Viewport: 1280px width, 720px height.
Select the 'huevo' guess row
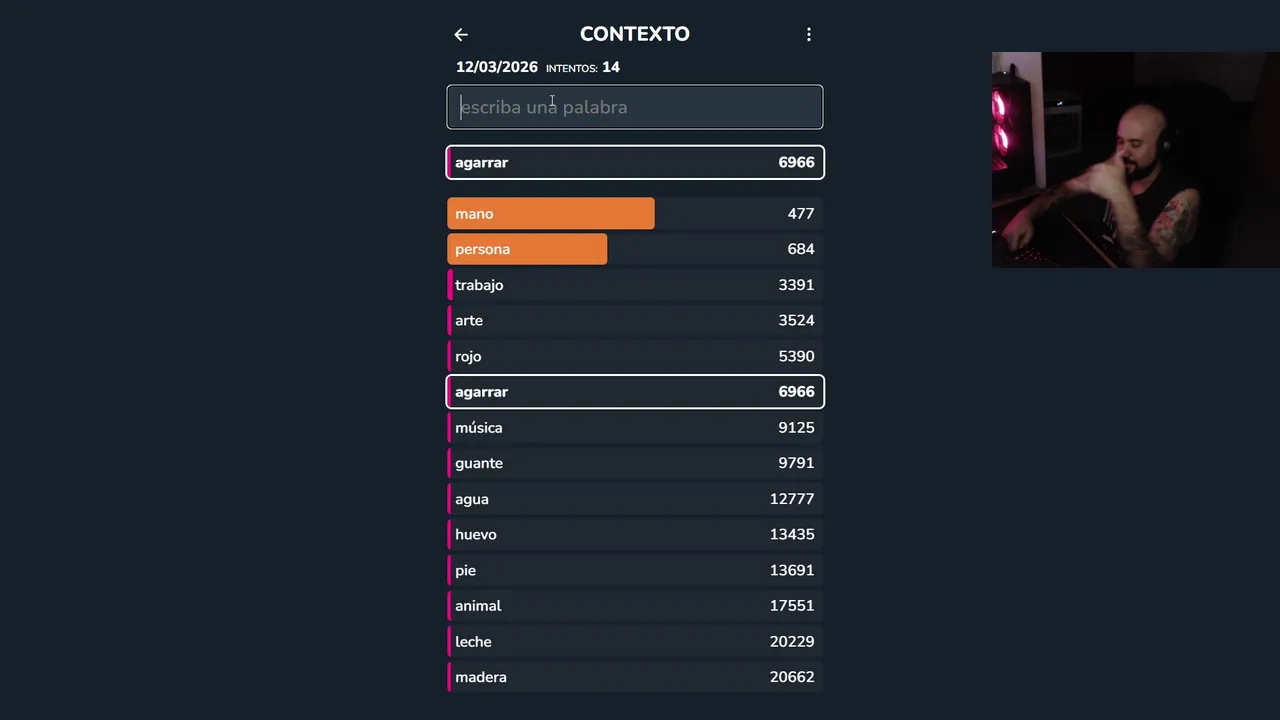635,535
